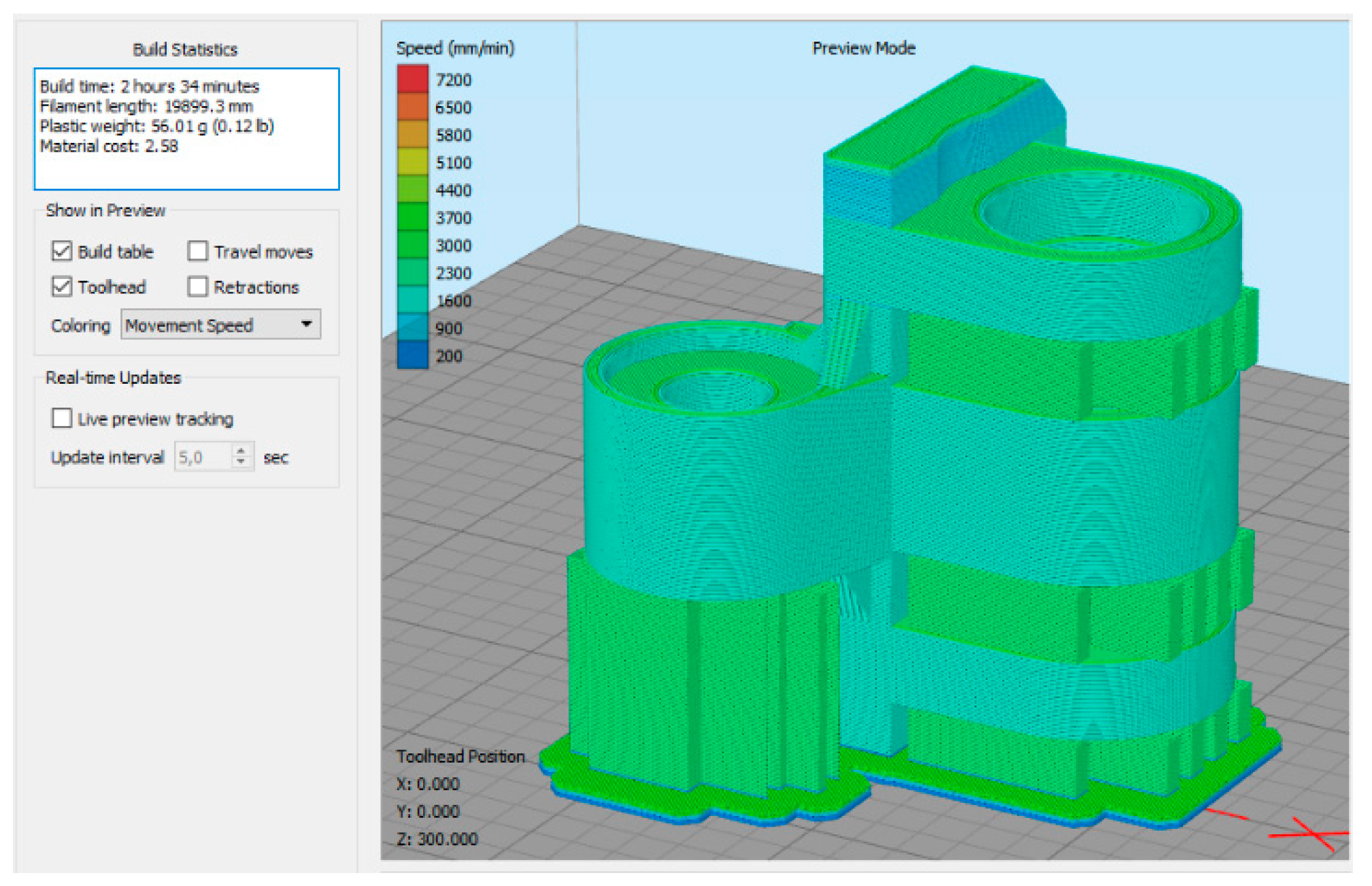Turn on Live preview tracking
This screenshot has width=1372, height=886.
click(62, 418)
